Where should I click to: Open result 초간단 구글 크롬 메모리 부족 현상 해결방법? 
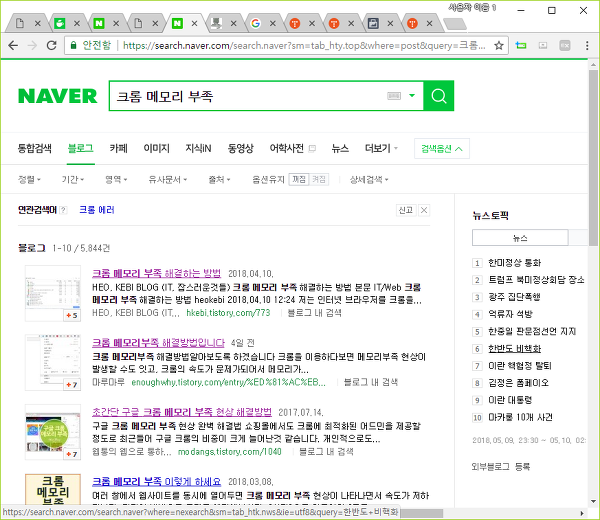[182, 412]
